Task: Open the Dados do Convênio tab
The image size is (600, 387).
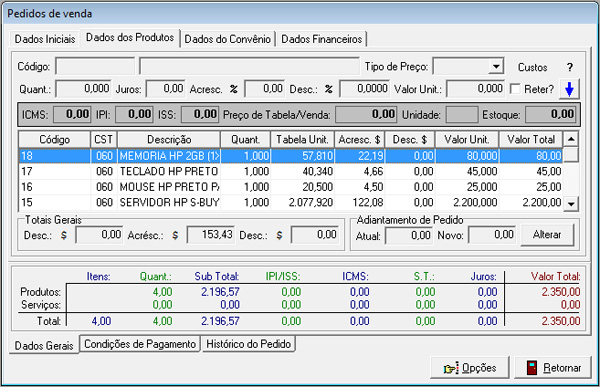Action: [x=228, y=39]
